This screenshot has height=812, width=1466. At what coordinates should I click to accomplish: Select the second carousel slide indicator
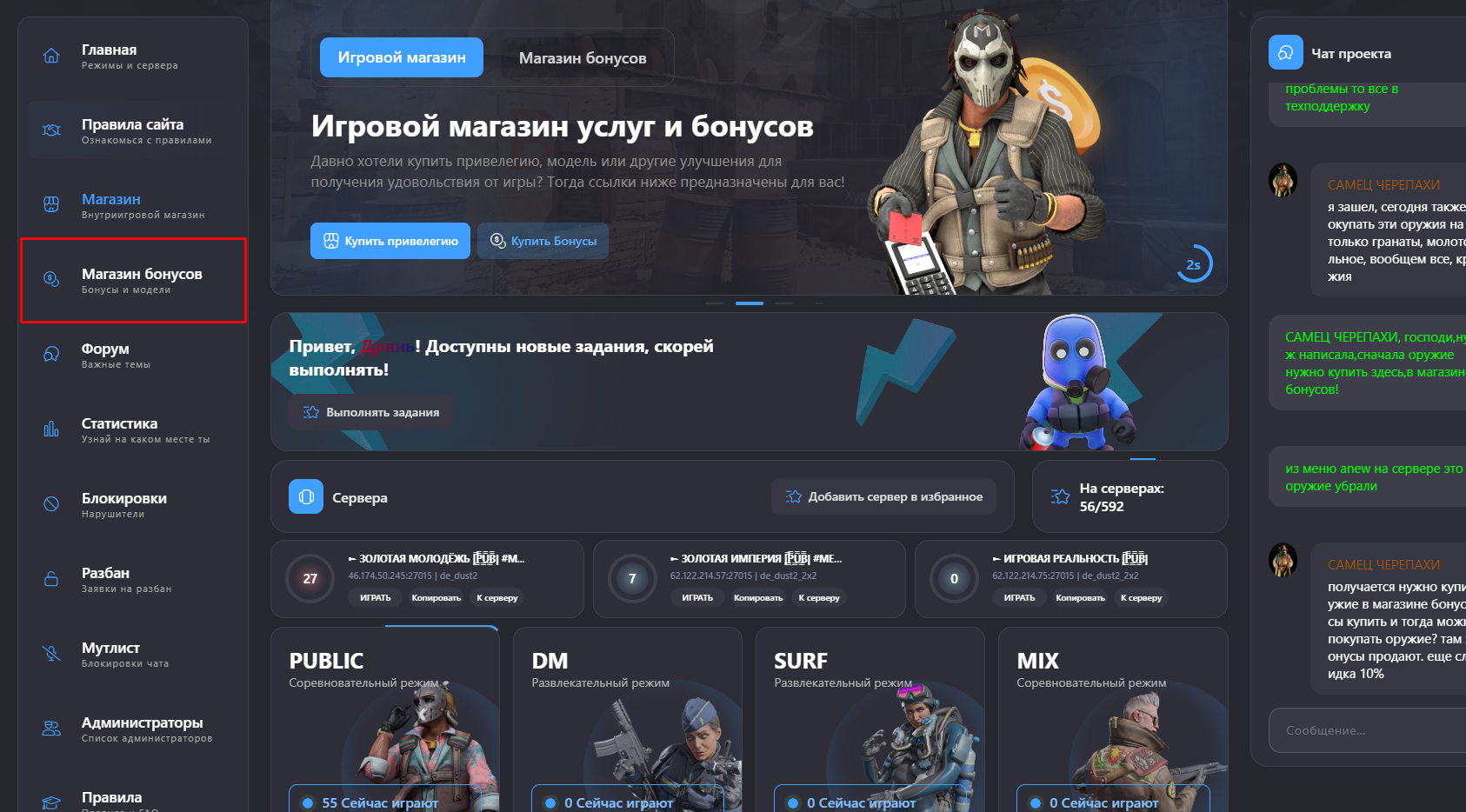point(749,303)
